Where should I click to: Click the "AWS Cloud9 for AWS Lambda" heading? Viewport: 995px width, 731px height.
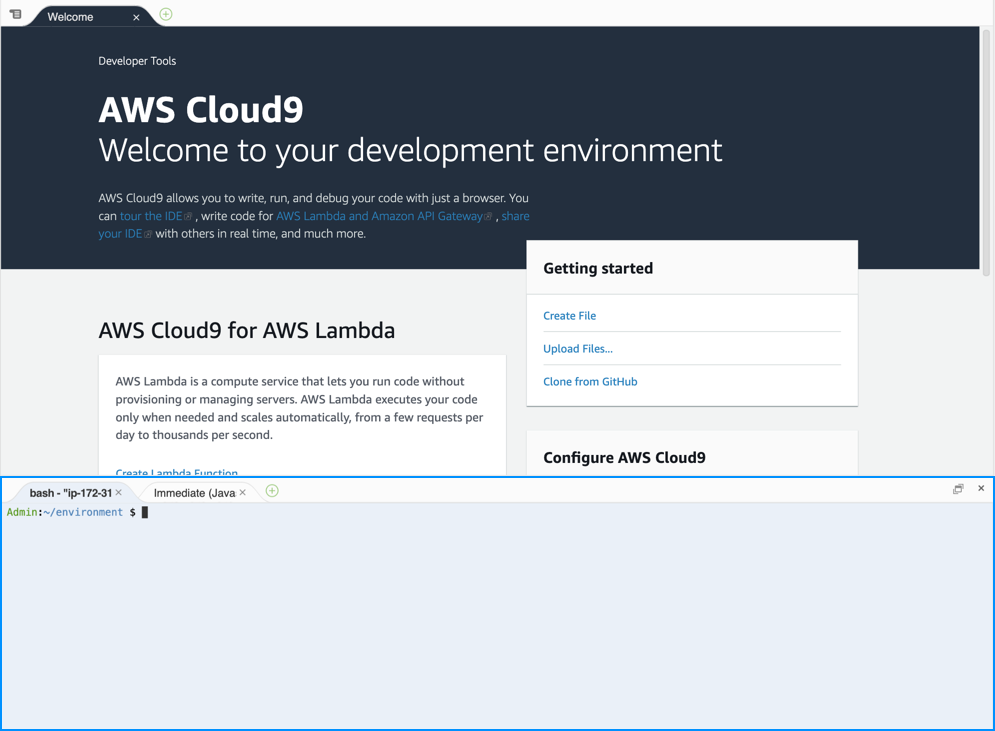click(247, 331)
